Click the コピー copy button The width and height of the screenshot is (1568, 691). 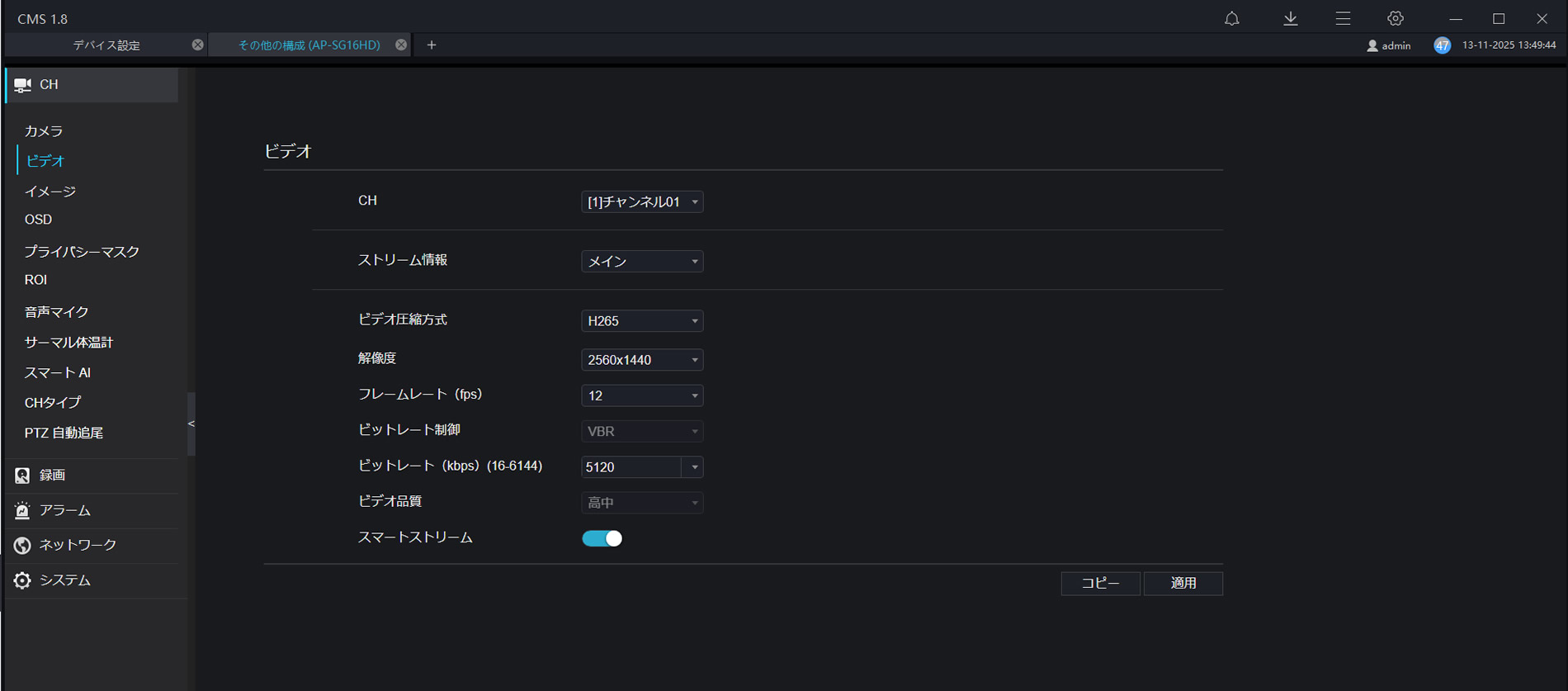[x=1100, y=584]
